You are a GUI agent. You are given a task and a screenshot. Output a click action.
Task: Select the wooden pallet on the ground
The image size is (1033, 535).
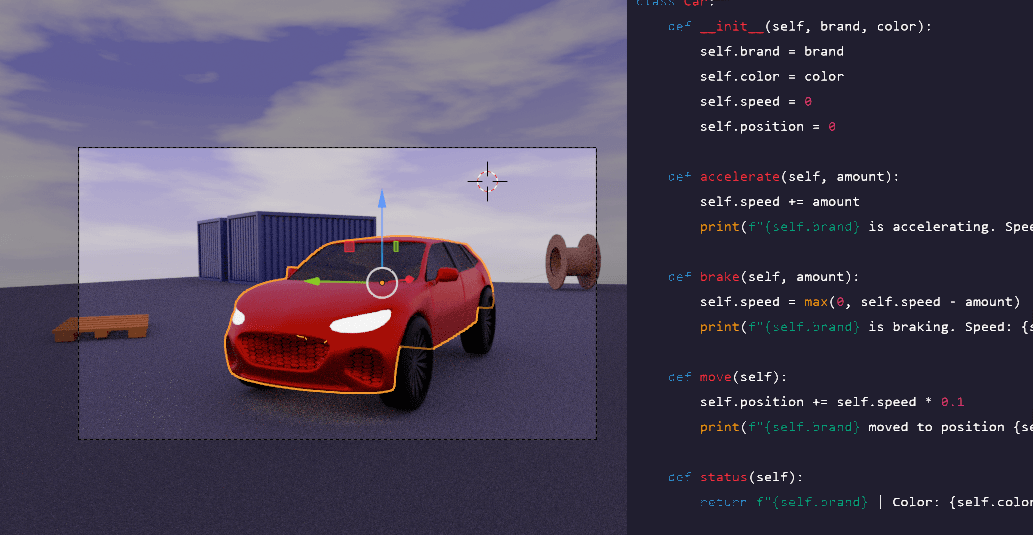tap(101, 327)
